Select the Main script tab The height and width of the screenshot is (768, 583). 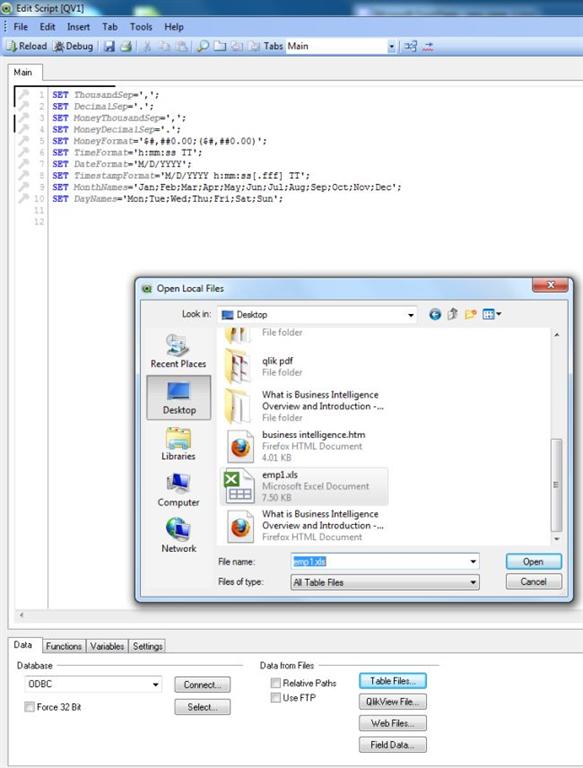click(x=24, y=72)
